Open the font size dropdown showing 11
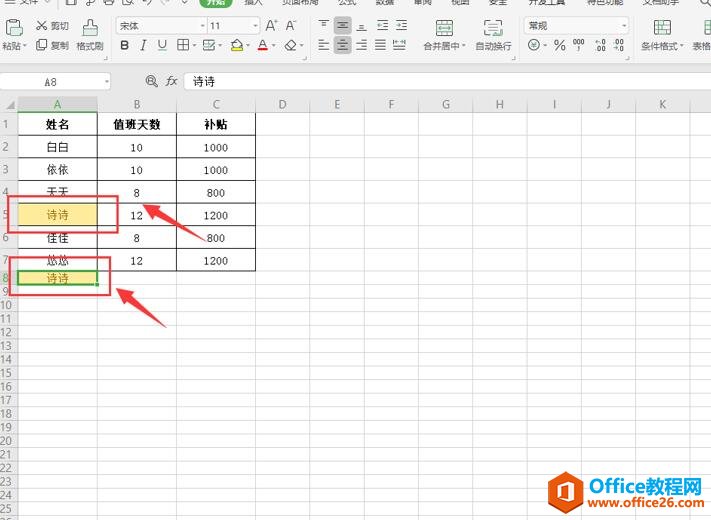Screen dimensions: 711x520 coord(255,26)
